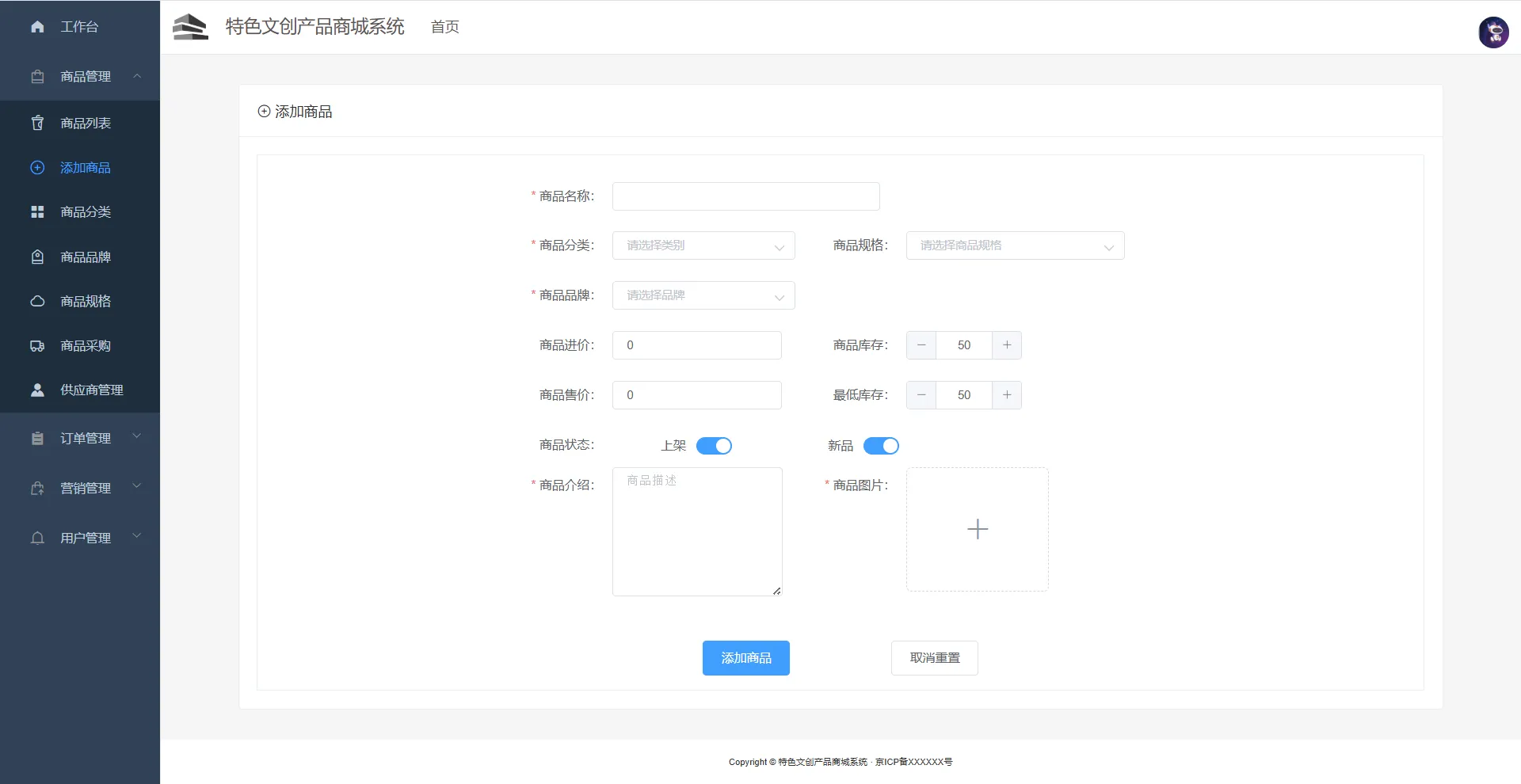This screenshot has width=1521, height=784.
Task: Open the user avatar in top right
Action: point(1493,32)
